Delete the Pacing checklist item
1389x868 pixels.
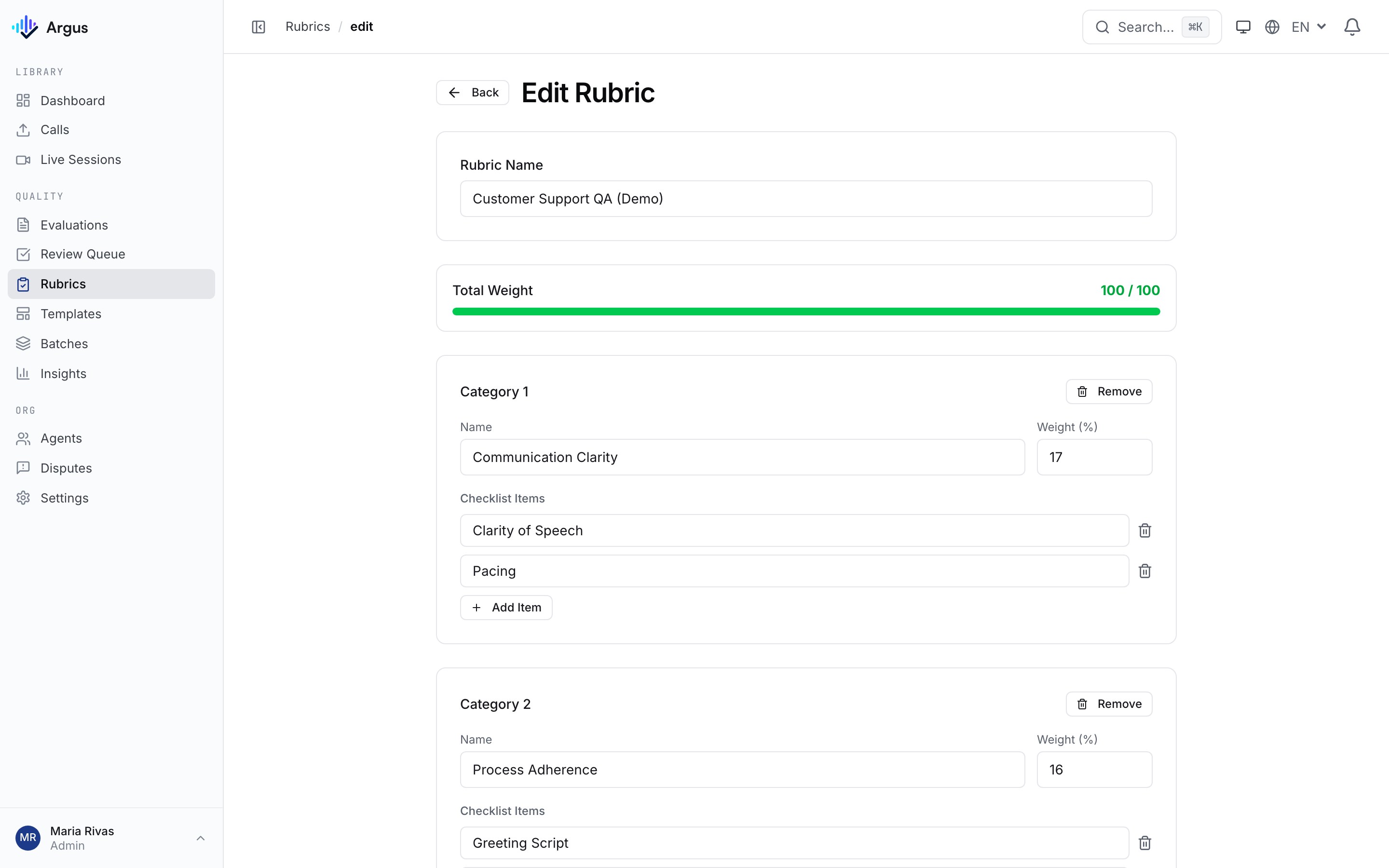pos(1144,570)
